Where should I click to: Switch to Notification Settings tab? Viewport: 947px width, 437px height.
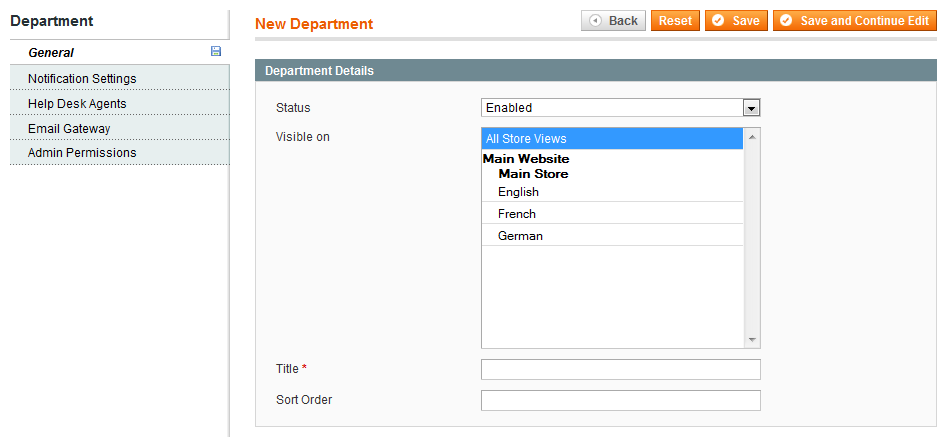[82, 79]
